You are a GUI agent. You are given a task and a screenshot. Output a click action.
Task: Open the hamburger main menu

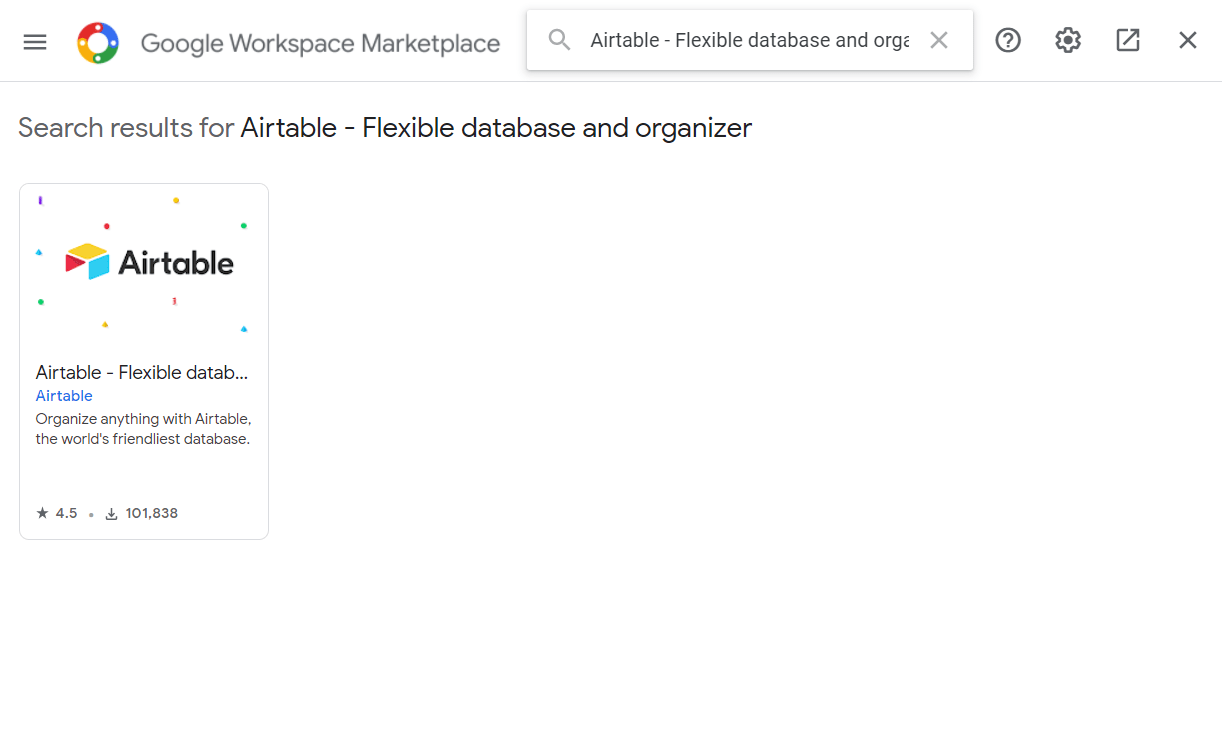pyautogui.click(x=35, y=42)
